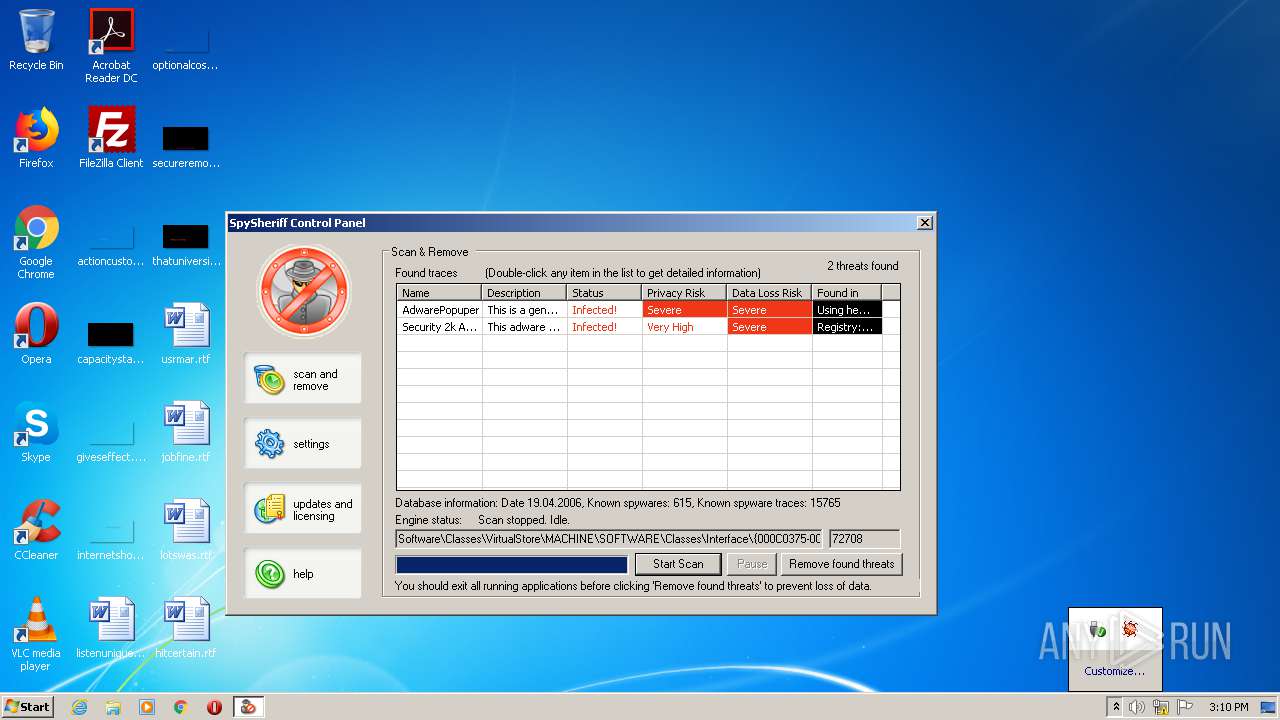Click the SpySheriff spy logo
The height and width of the screenshot is (720, 1280).
(x=304, y=291)
